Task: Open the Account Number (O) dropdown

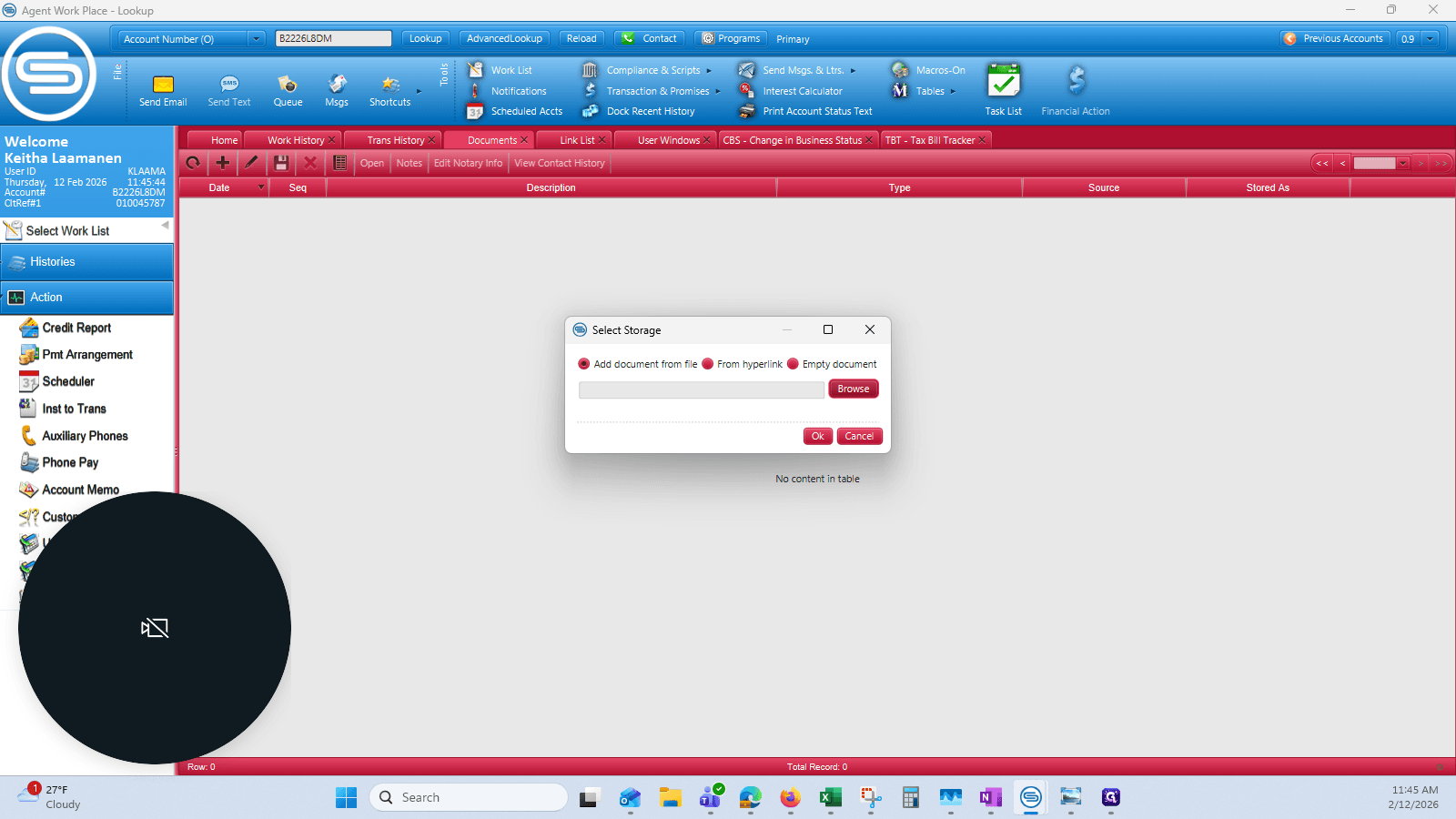Action: [x=256, y=39]
